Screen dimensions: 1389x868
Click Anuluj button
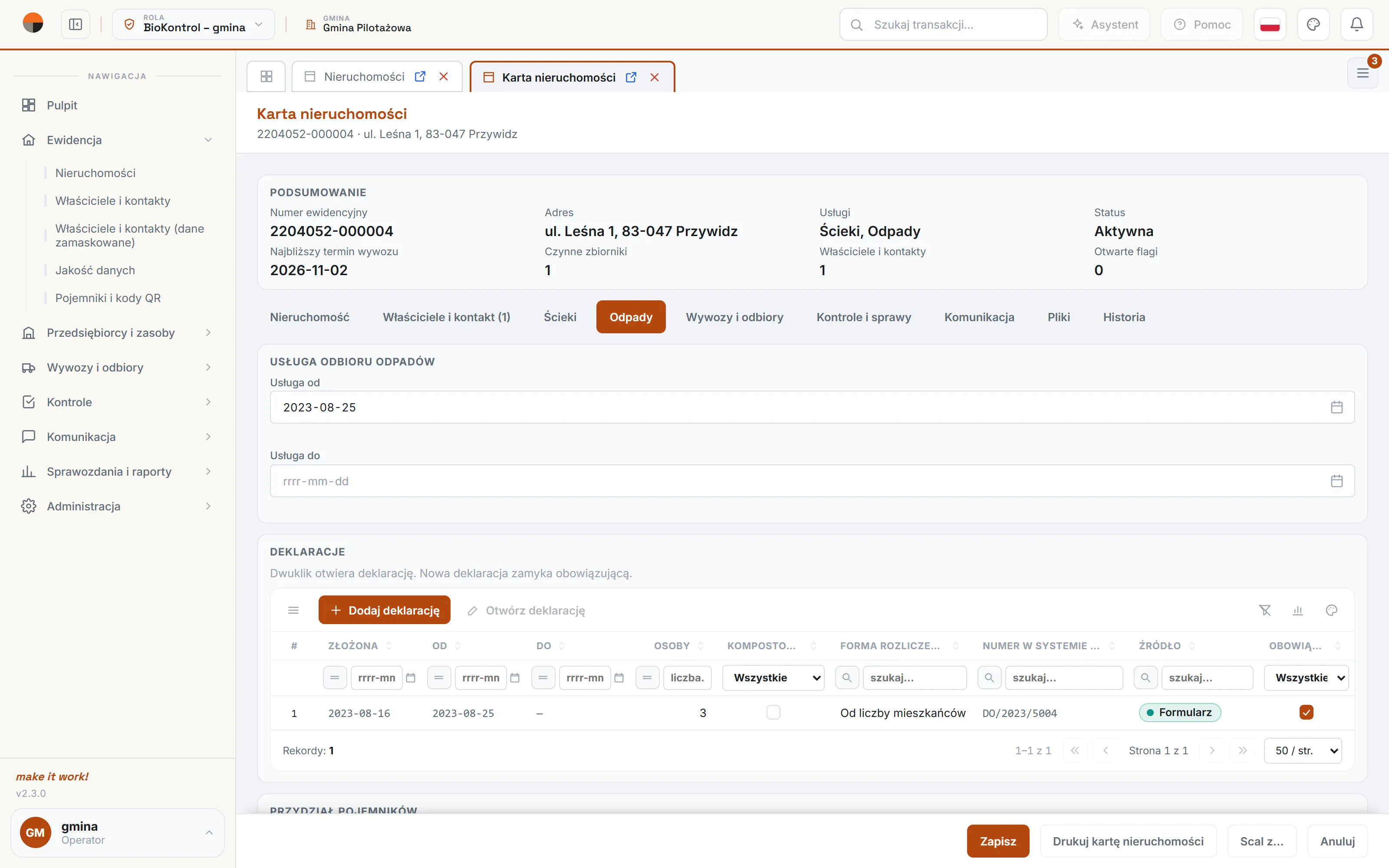(1337, 841)
